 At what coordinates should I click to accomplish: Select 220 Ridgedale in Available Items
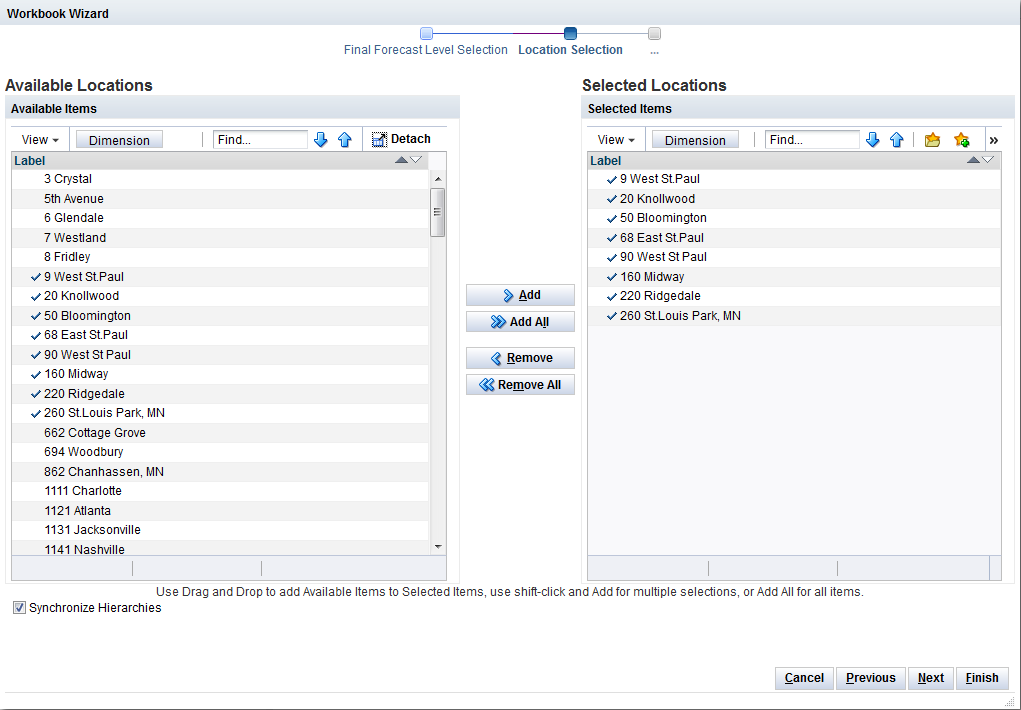[220, 394]
